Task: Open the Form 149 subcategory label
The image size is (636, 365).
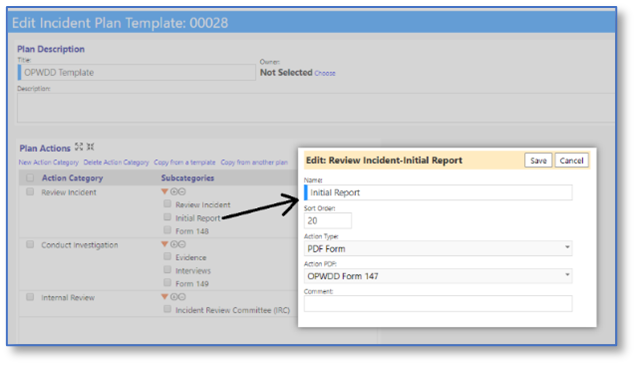Action: [192, 284]
